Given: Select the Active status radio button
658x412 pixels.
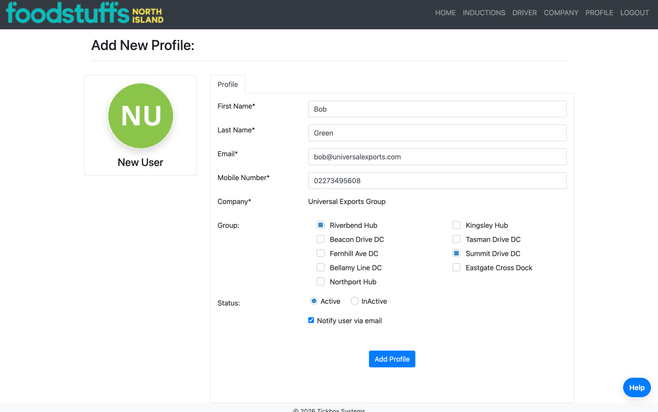Looking at the screenshot, I should coord(313,301).
